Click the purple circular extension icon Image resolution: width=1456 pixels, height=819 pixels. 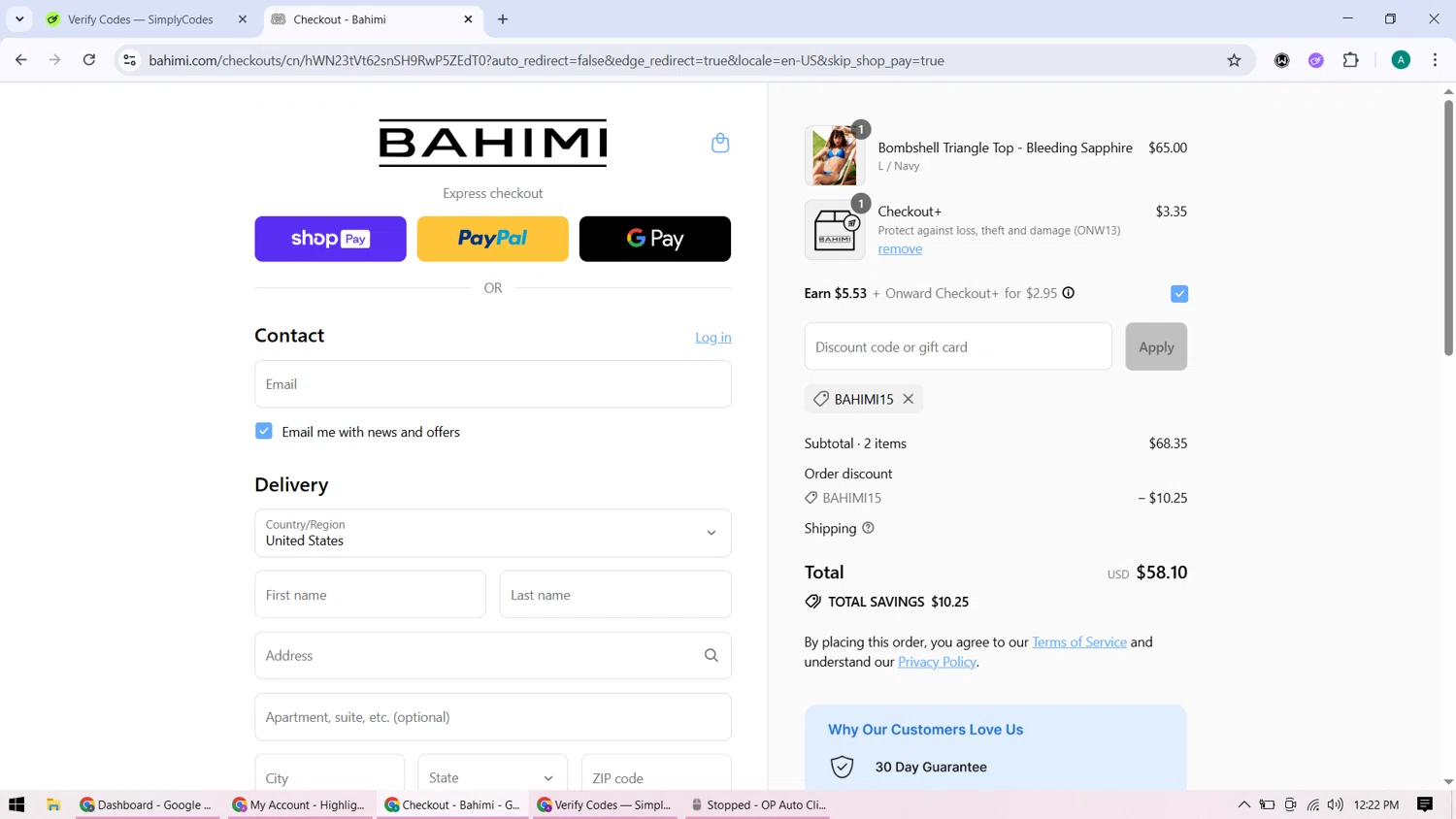[x=1316, y=60]
